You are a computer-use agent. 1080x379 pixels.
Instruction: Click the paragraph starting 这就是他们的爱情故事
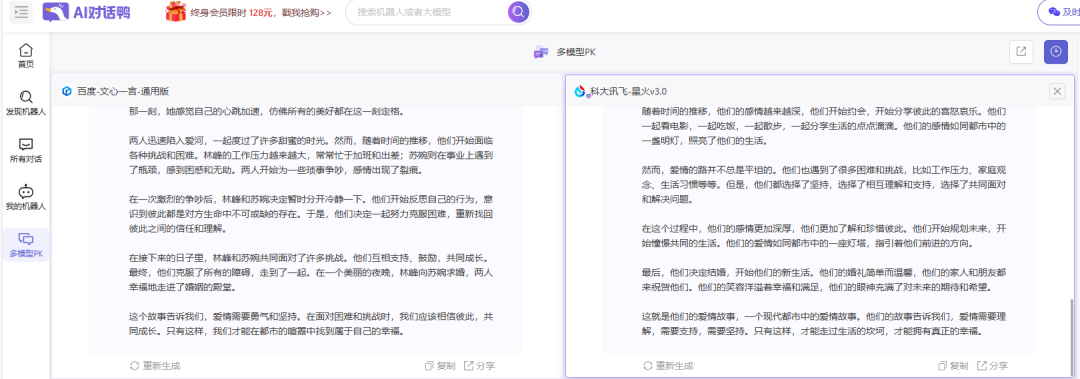point(824,324)
